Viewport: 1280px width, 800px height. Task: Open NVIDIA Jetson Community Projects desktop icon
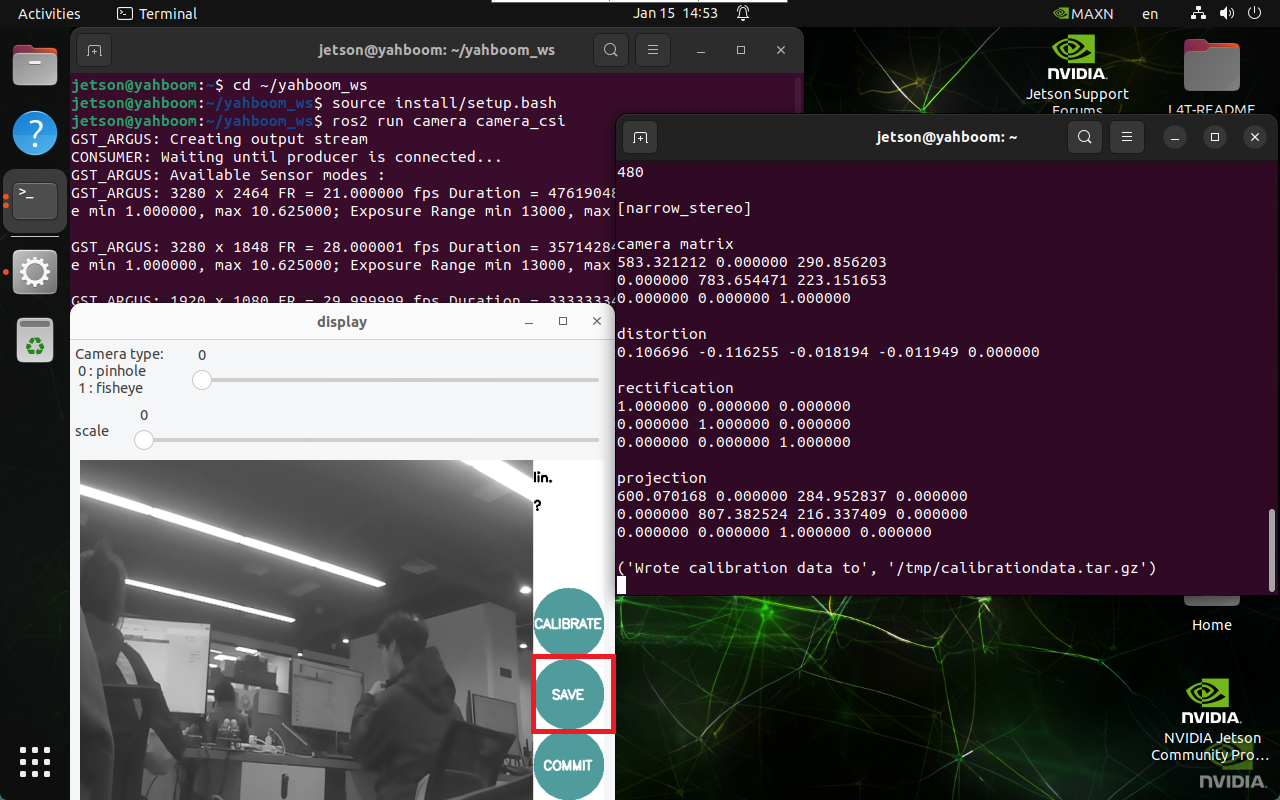coord(1211,720)
